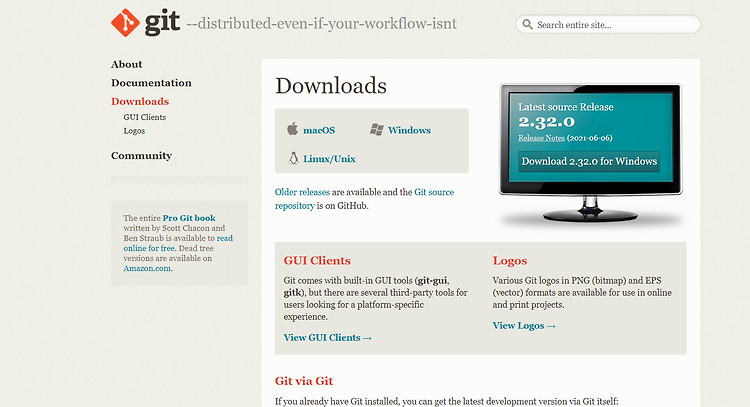Image resolution: width=750 pixels, height=407 pixels.
Task: Follow the Git source repository link
Action: tap(364, 199)
